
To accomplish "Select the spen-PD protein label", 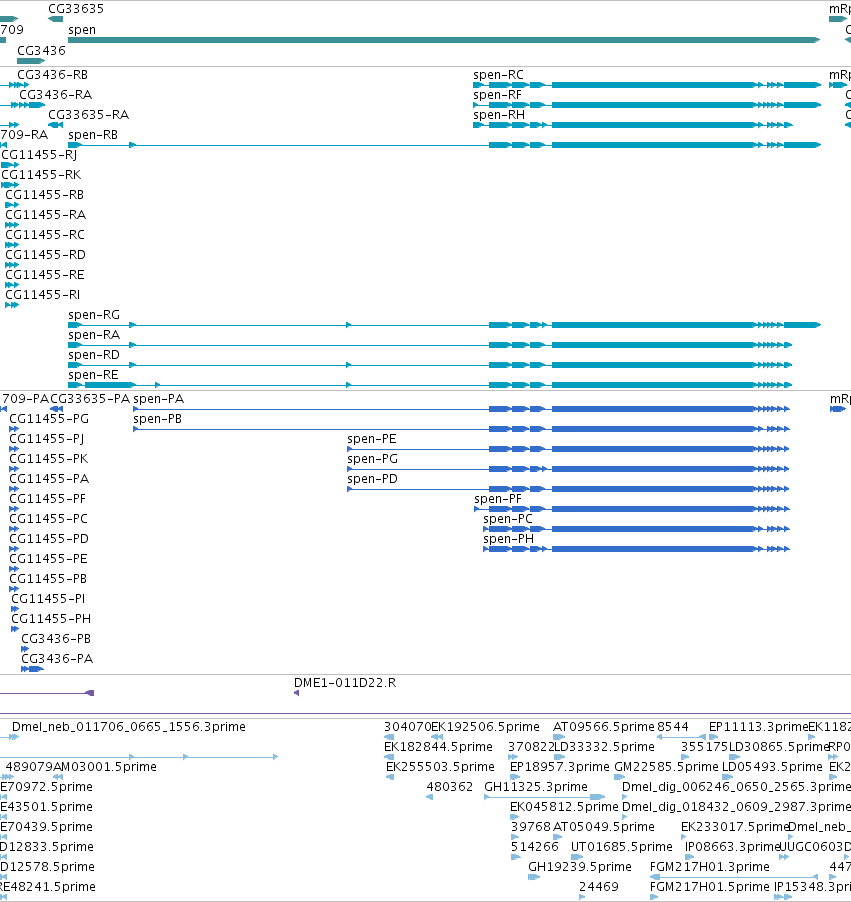I will click(372, 479).
